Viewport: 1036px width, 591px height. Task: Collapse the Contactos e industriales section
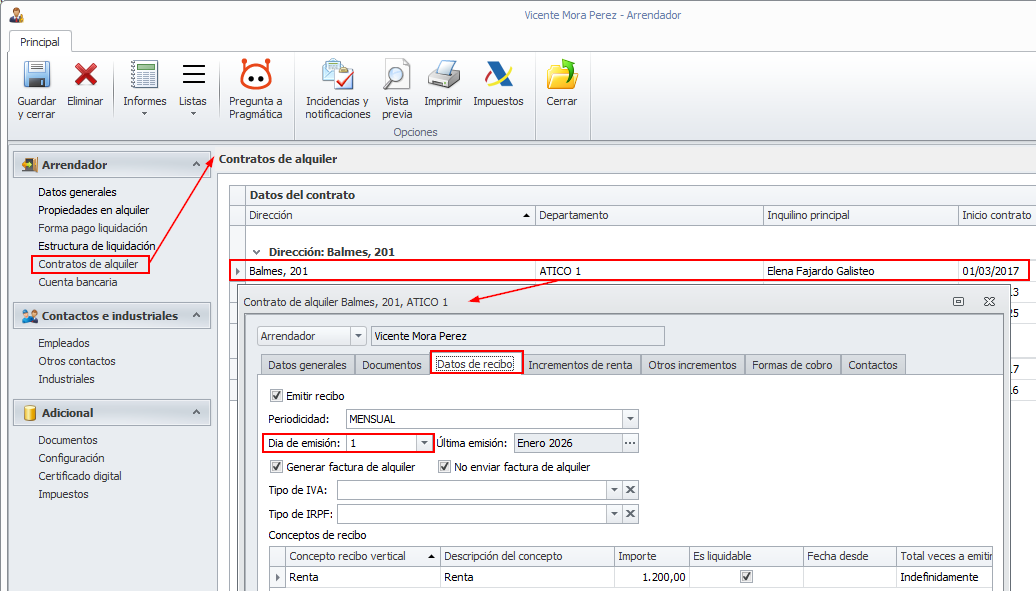click(x=196, y=315)
